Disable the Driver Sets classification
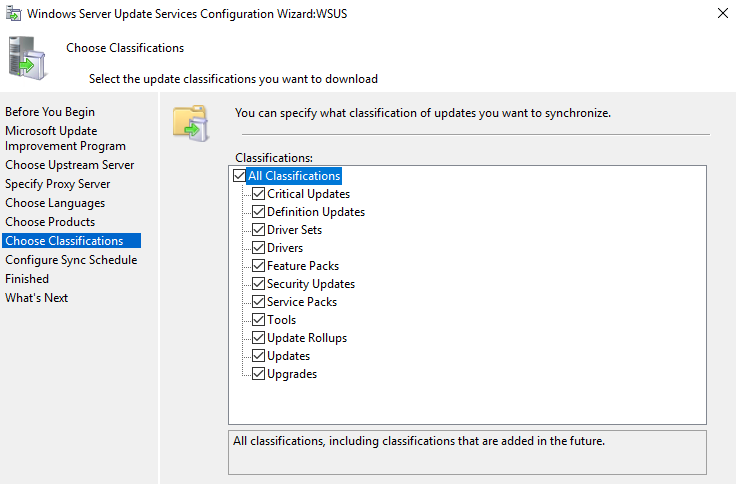This screenshot has height=484, width=736. pos(259,230)
